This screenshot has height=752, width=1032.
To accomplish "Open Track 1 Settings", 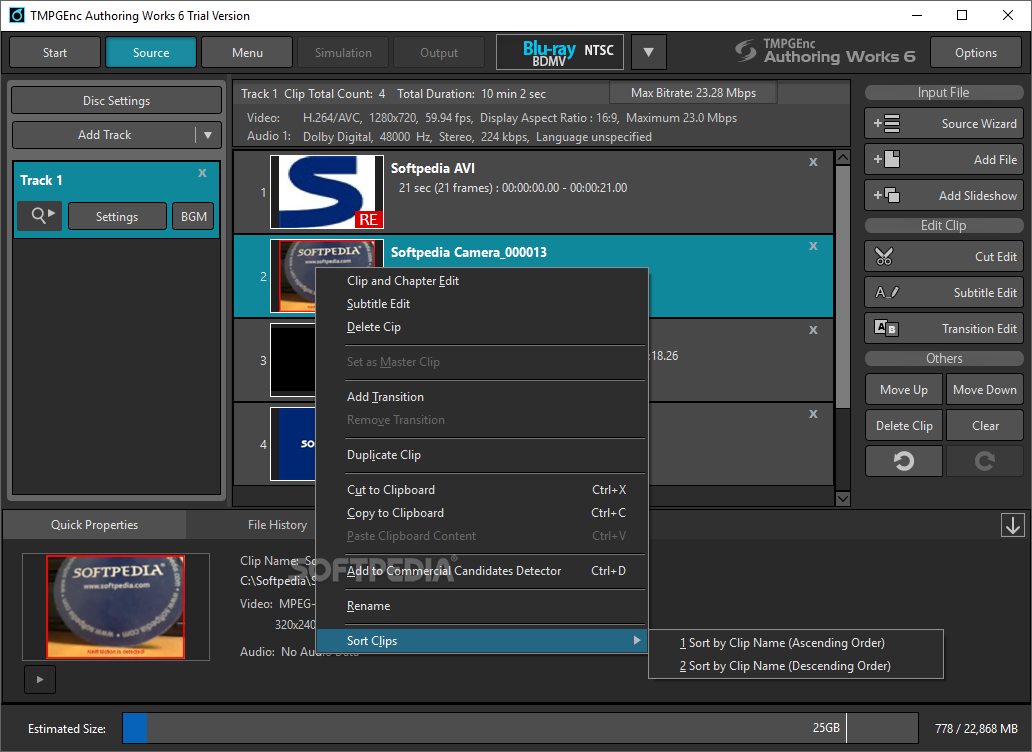I will point(117,216).
